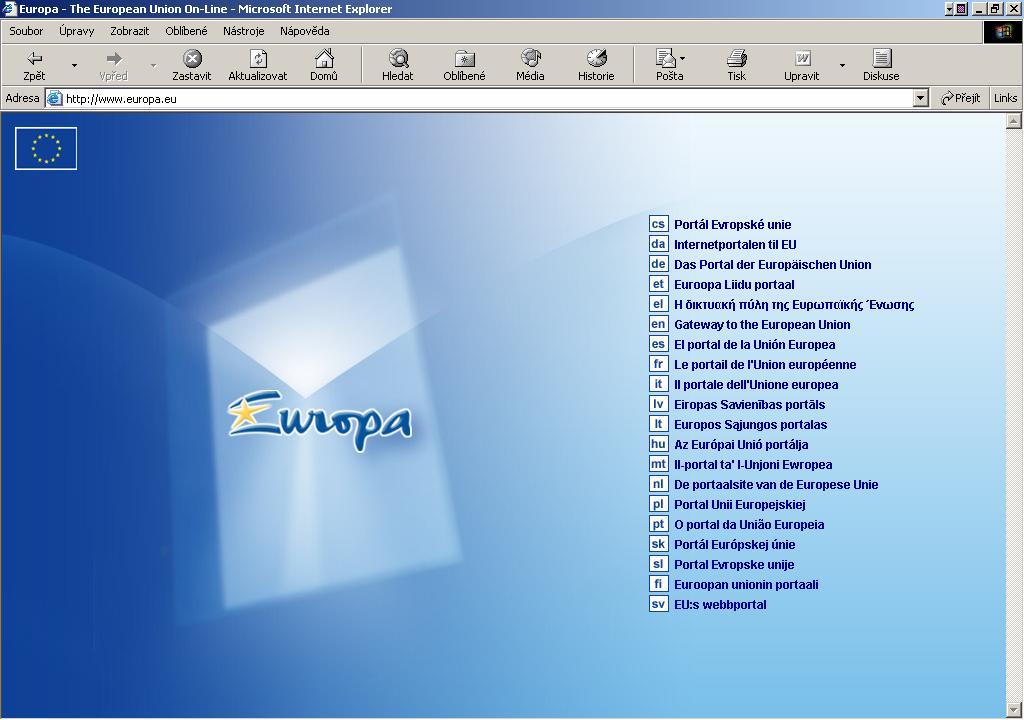Viewport: 1024px width, 720px height.
Task: Open the Média toolbar icon
Action: tap(531, 58)
